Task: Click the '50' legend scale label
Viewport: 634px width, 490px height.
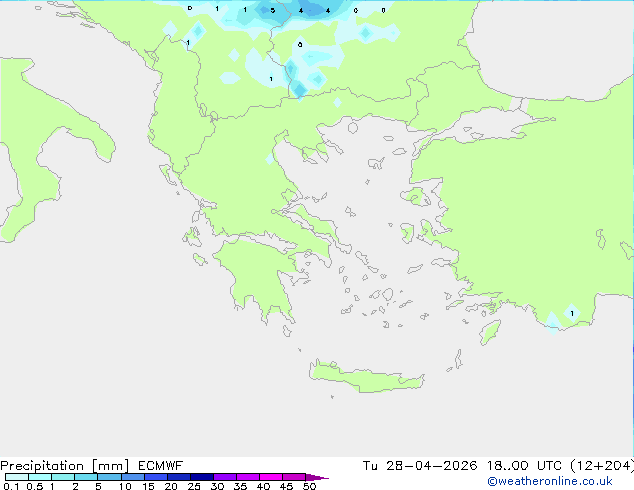Action: point(309,486)
